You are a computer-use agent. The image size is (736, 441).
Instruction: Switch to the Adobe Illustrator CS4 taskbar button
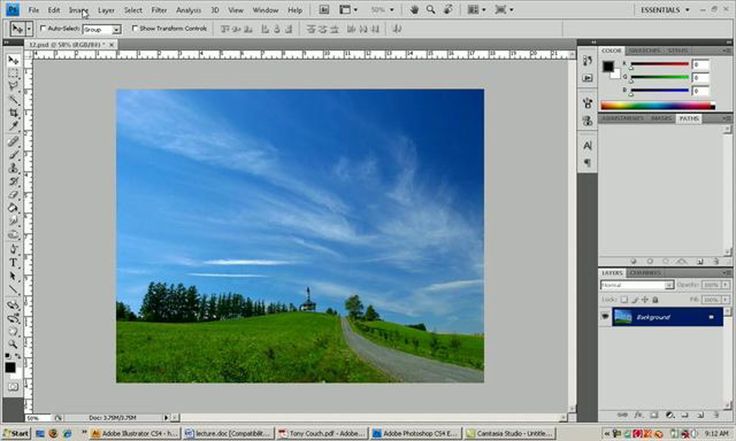[x=132, y=433]
